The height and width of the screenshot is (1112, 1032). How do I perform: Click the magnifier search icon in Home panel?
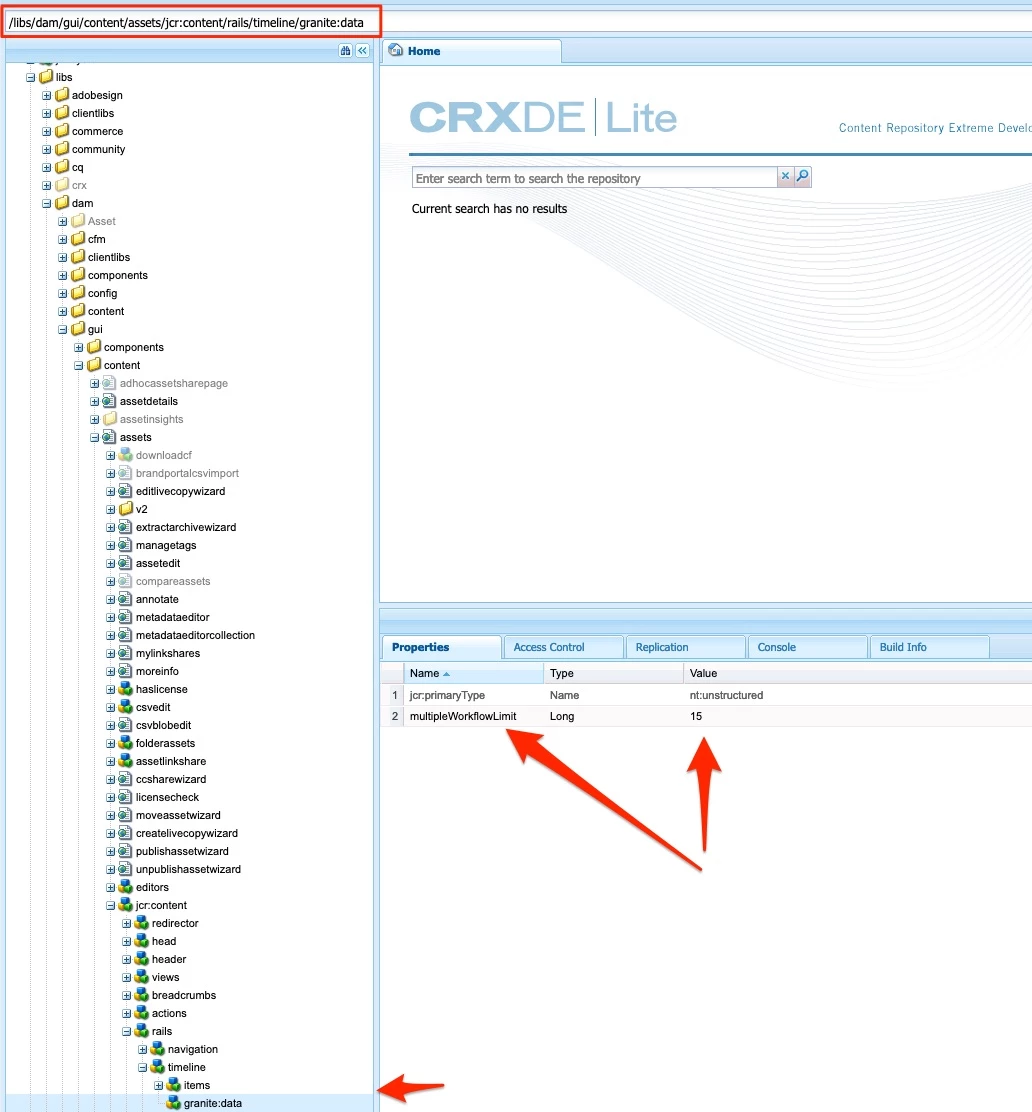click(802, 177)
